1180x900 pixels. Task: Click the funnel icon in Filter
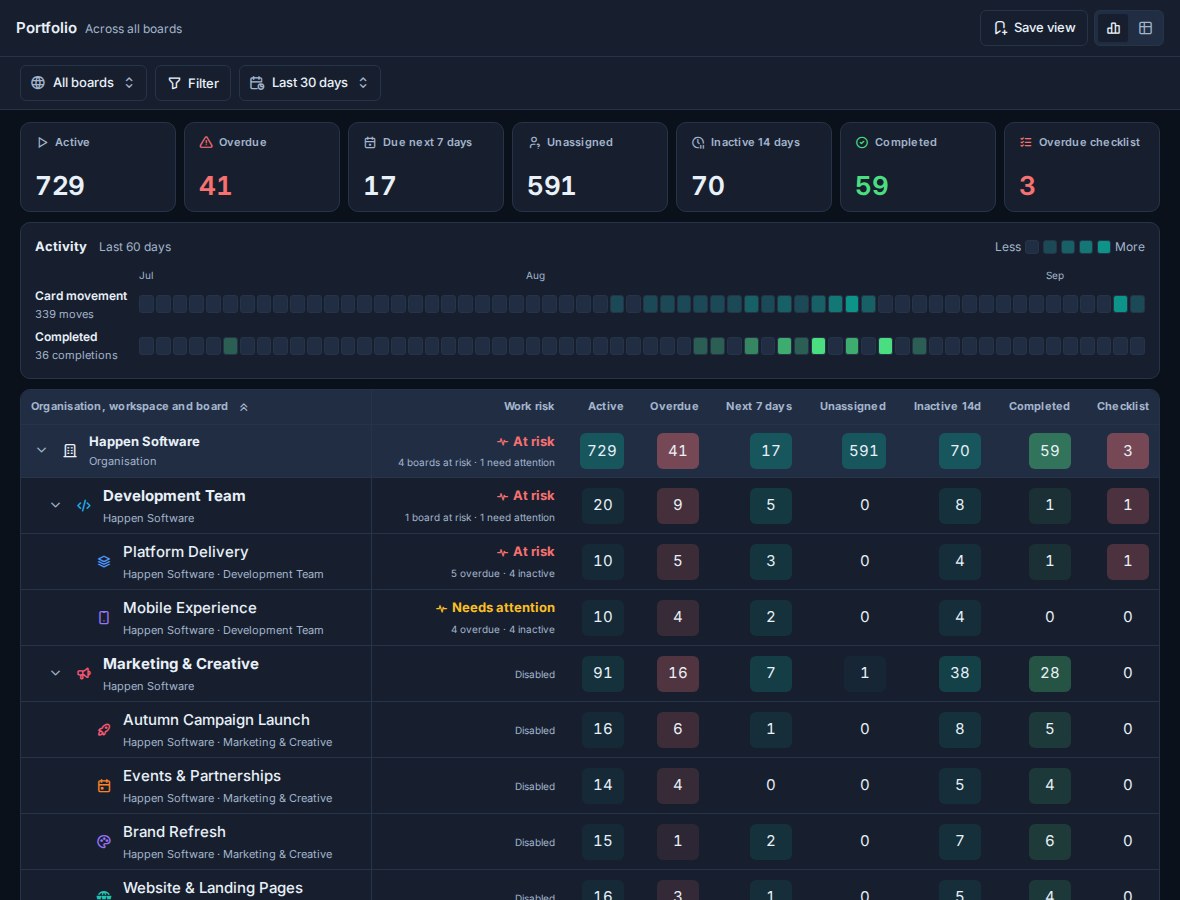tap(174, 83)
